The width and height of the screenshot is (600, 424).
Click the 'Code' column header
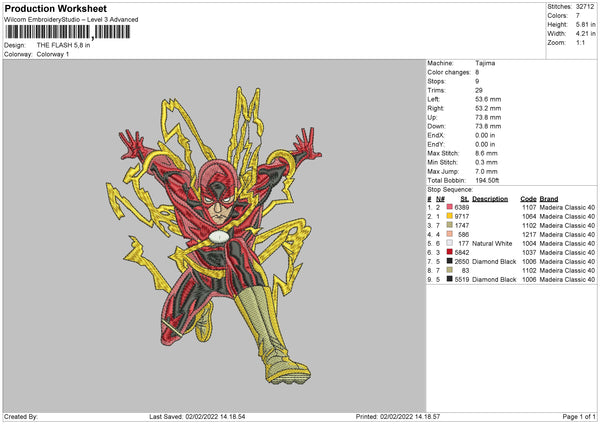coord(528,199)
